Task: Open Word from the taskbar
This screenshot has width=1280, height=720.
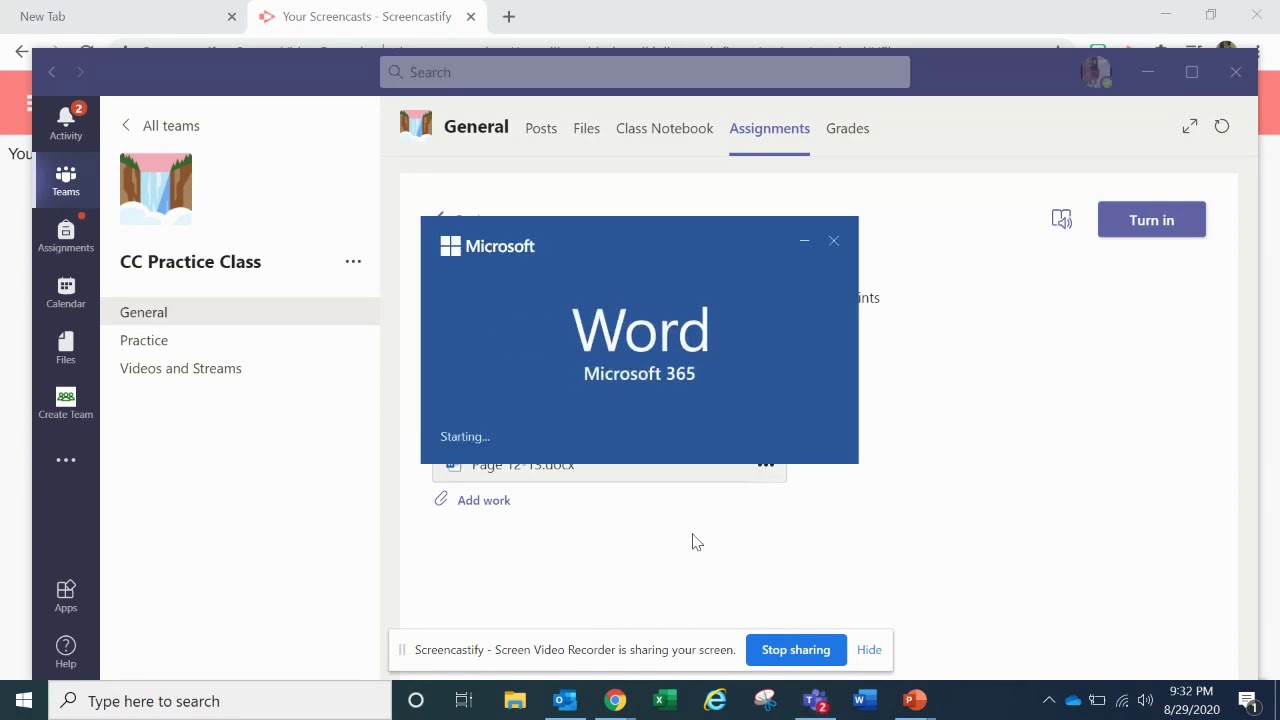Action: pos(865,700)
